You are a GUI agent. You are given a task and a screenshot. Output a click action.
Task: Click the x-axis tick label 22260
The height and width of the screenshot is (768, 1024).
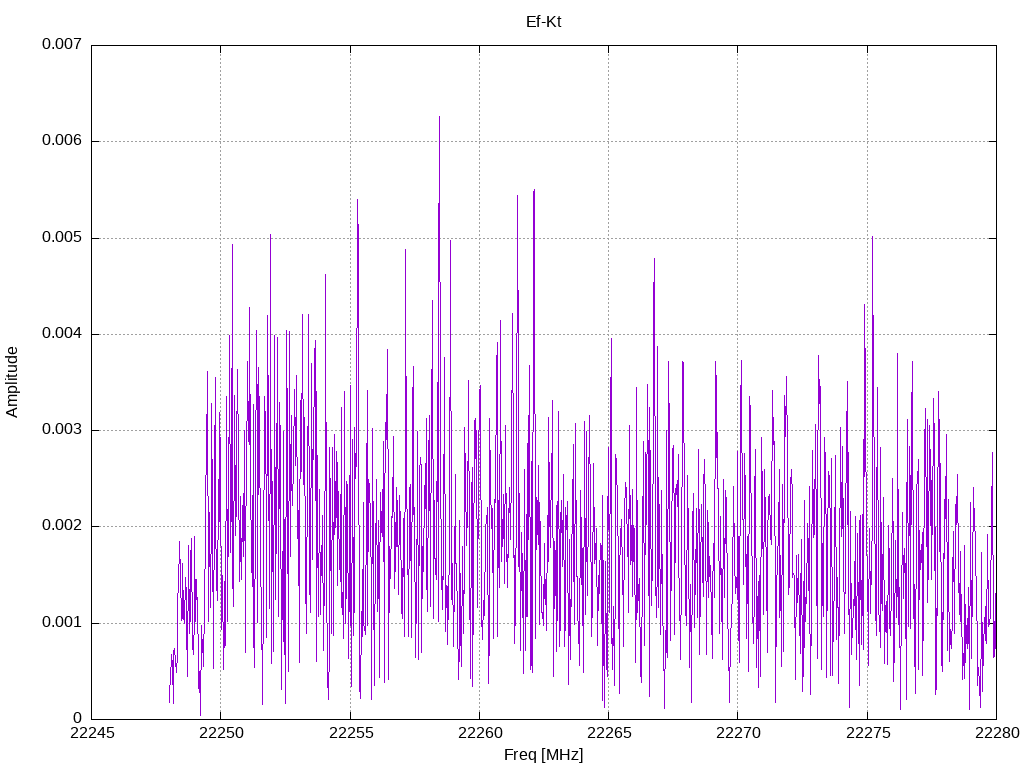[x=480, y=733]
